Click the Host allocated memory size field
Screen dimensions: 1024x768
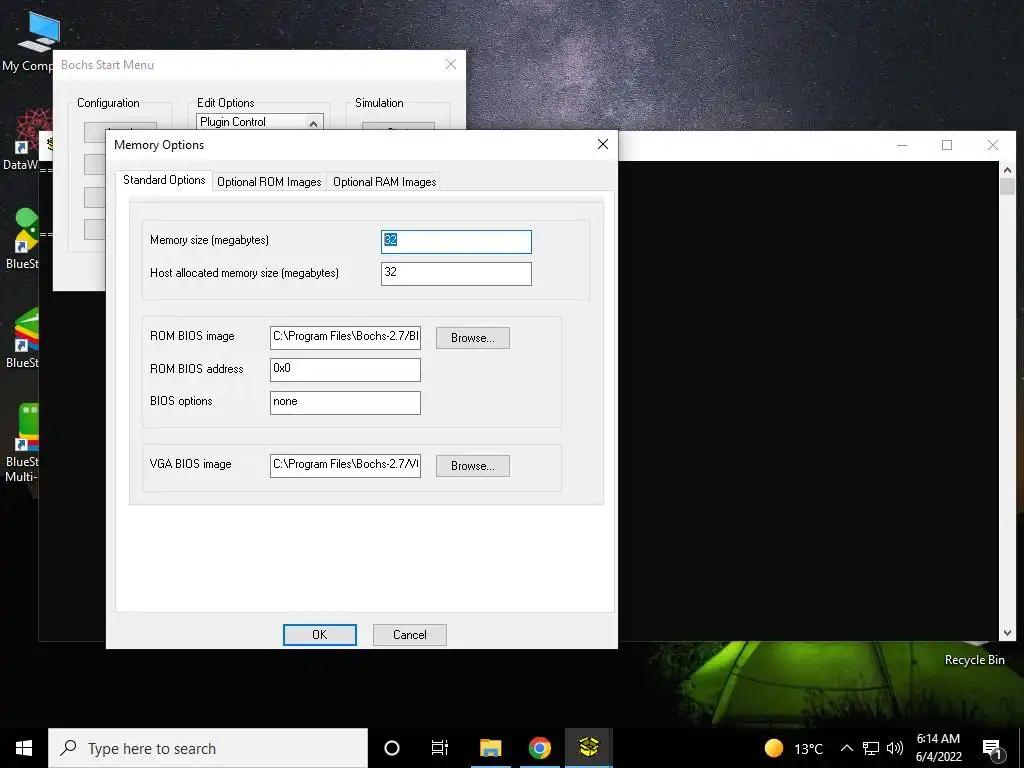456,274
